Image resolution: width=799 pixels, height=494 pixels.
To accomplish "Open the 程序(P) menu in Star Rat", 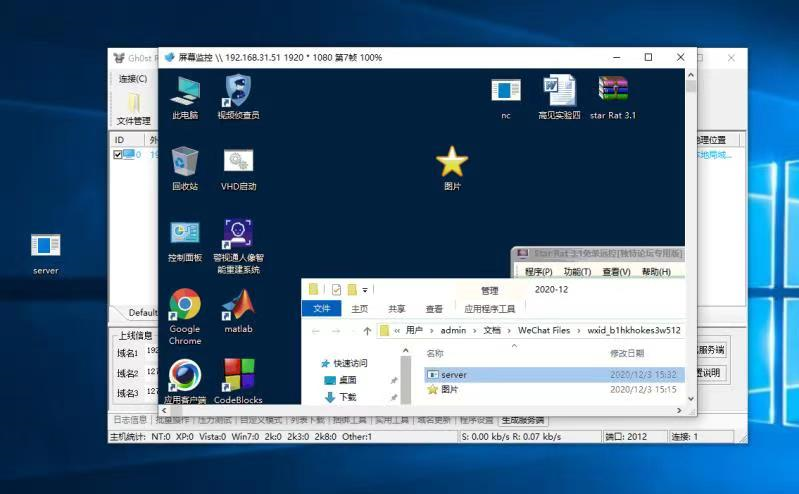I will click(539, 272).
